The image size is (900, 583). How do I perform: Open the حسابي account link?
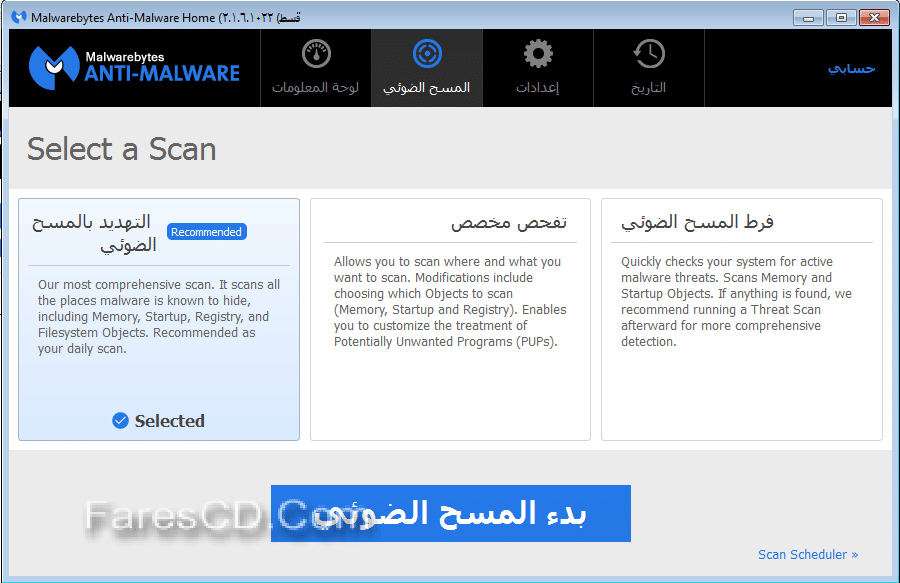(851, 68)
